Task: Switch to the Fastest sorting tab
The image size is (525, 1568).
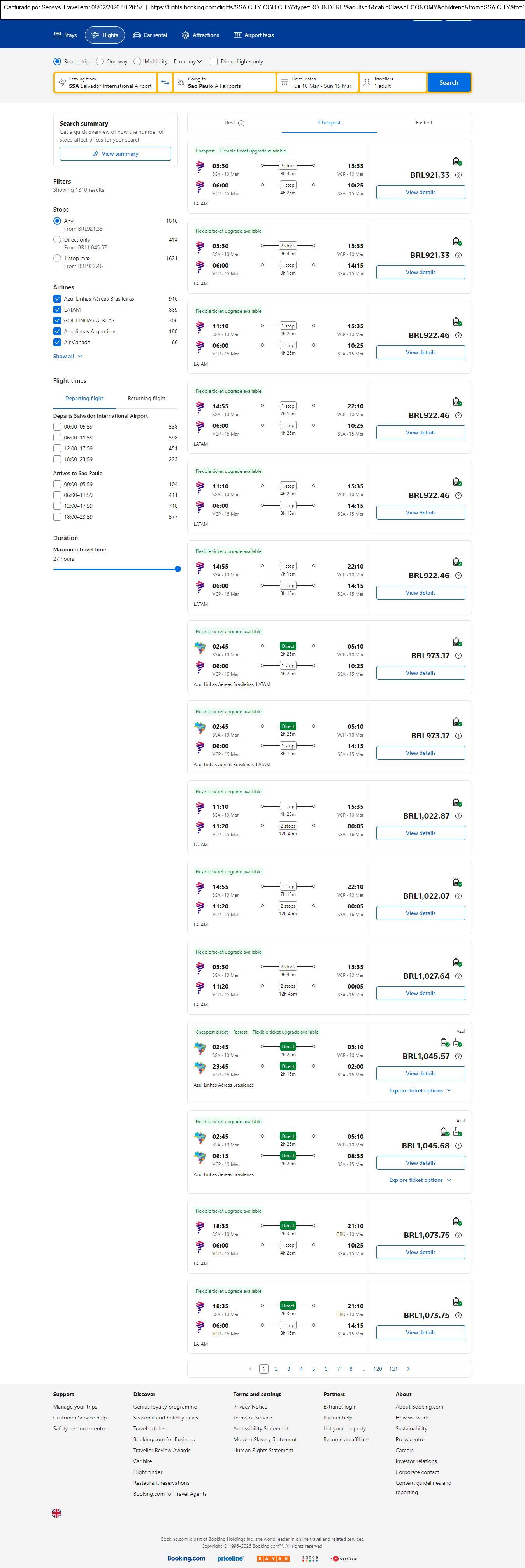Action: [424, 123]
